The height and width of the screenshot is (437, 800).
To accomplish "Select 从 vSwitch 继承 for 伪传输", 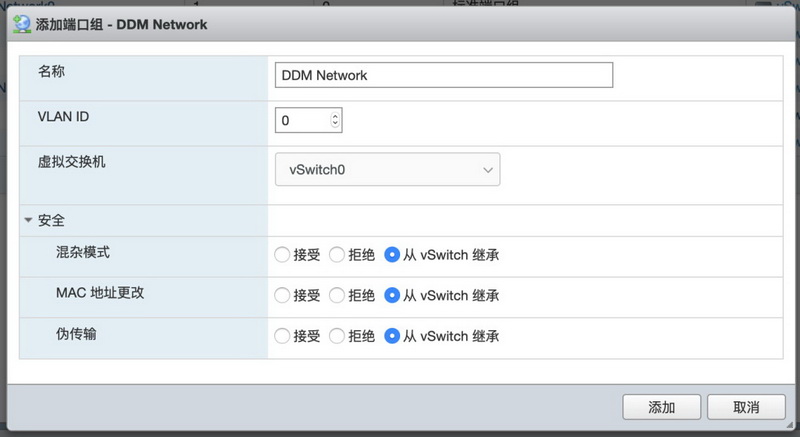I will click(x=393, y=336).
